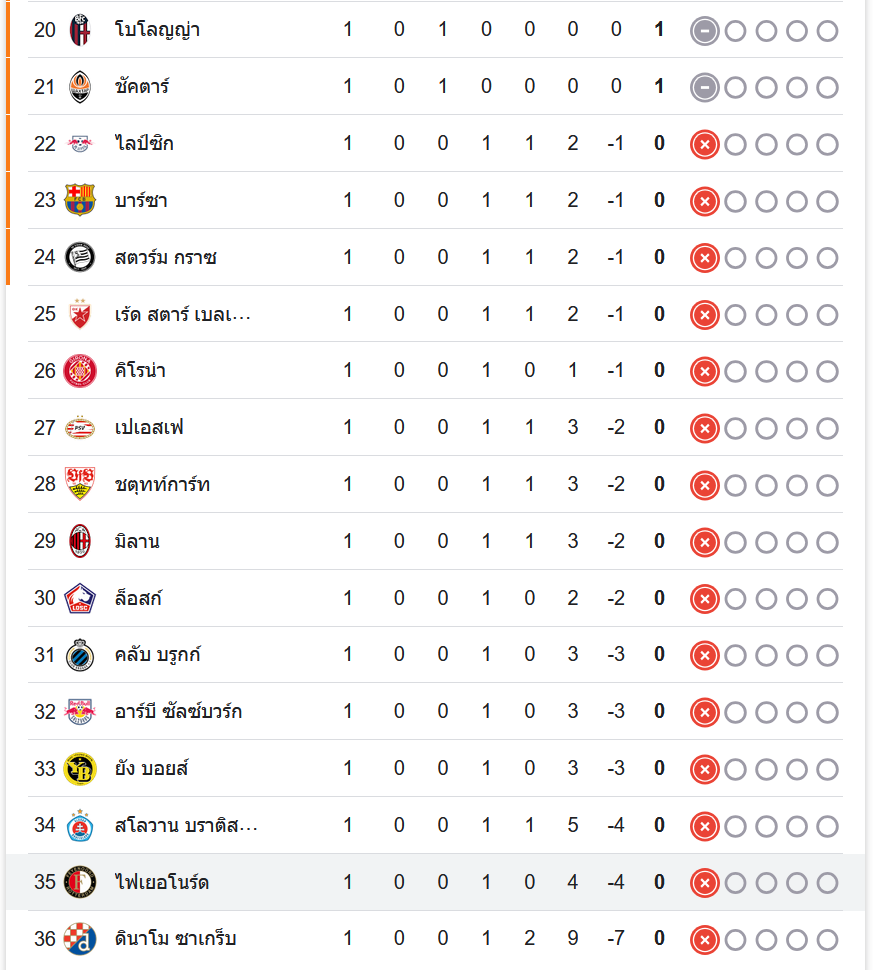Image resolution: width=873 pixels, height=970 pixels.
Task: Click the RB Leipzig logo
Action: pos(79,144)
